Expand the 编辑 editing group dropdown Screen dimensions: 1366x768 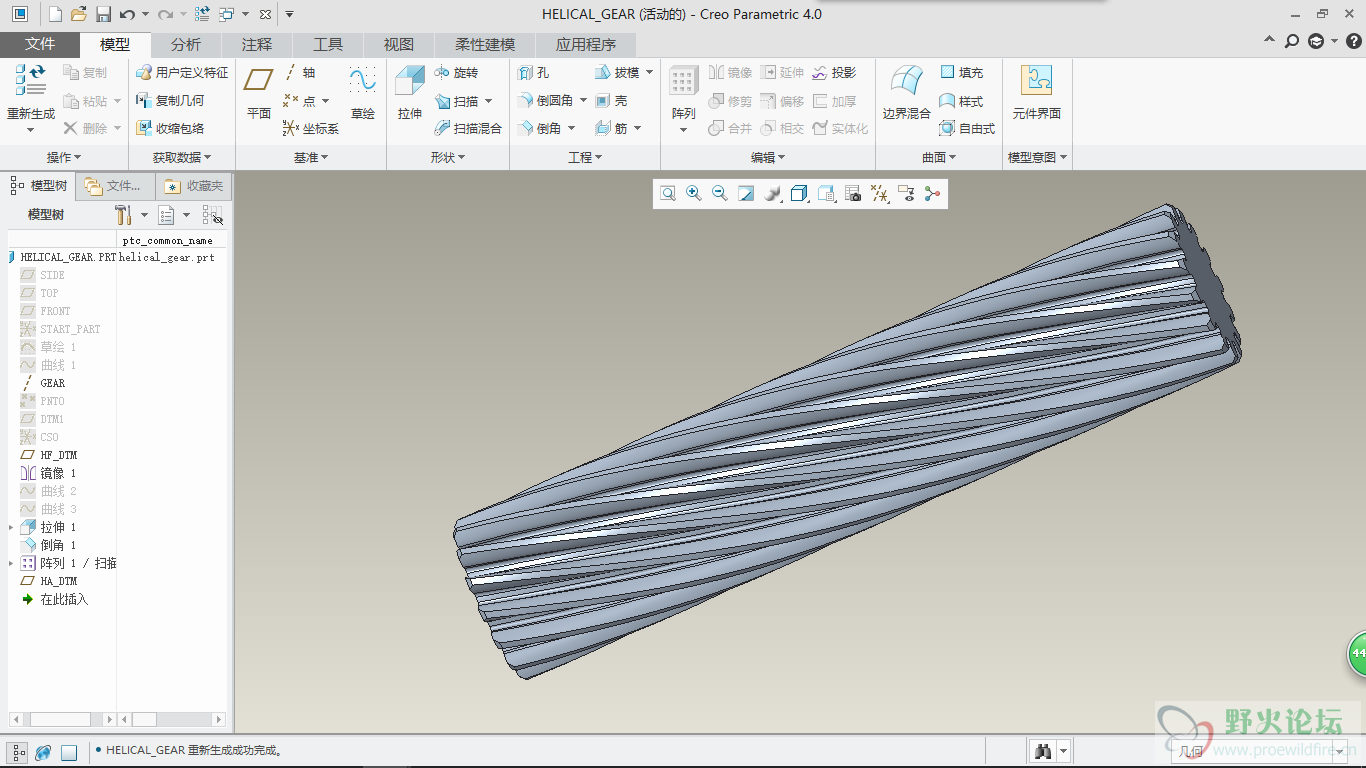coord(768,157)
